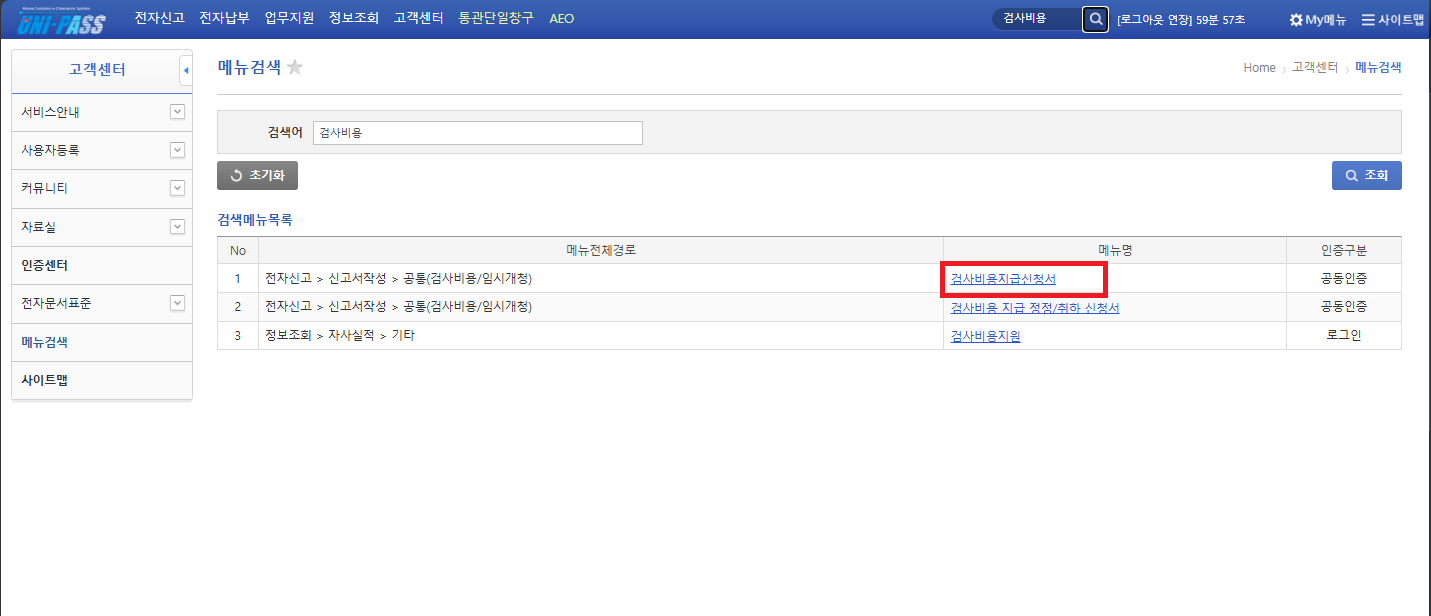This screenshot has height=616, width=1431.
Task: Open the 검사비용지원 link
Action: (985, 336)
